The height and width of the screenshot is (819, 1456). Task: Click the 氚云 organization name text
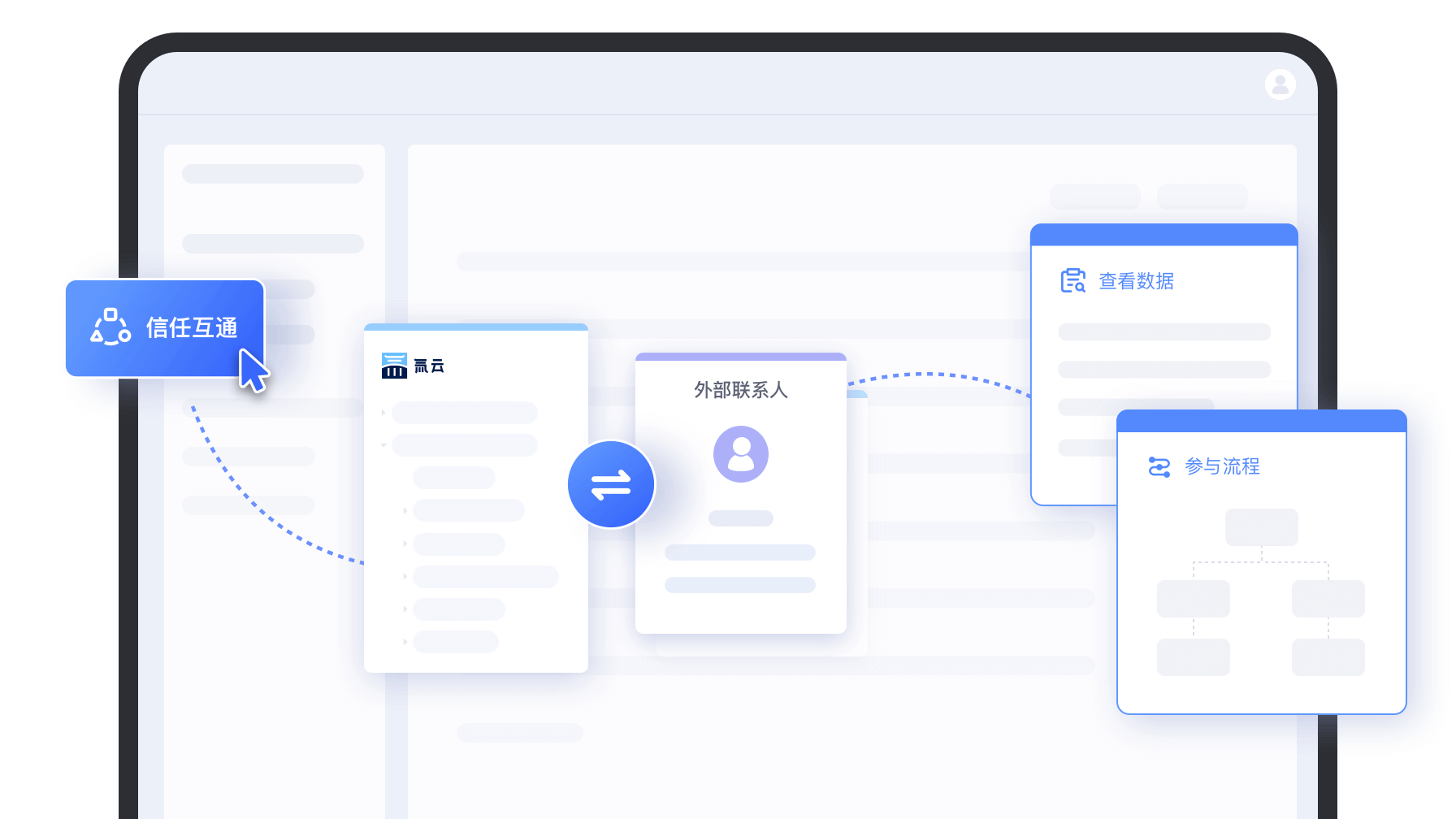click(429, 366)
